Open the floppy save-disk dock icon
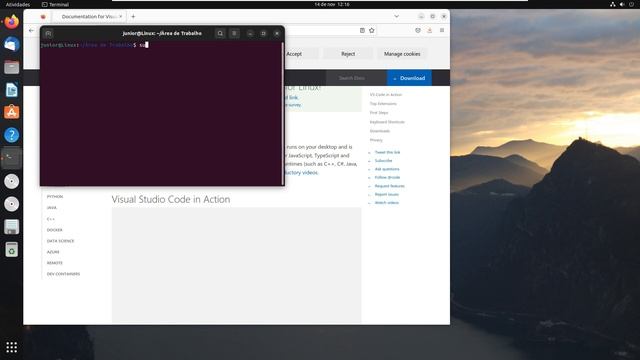The width and height of the screenshot is (640, 360). 11,227
